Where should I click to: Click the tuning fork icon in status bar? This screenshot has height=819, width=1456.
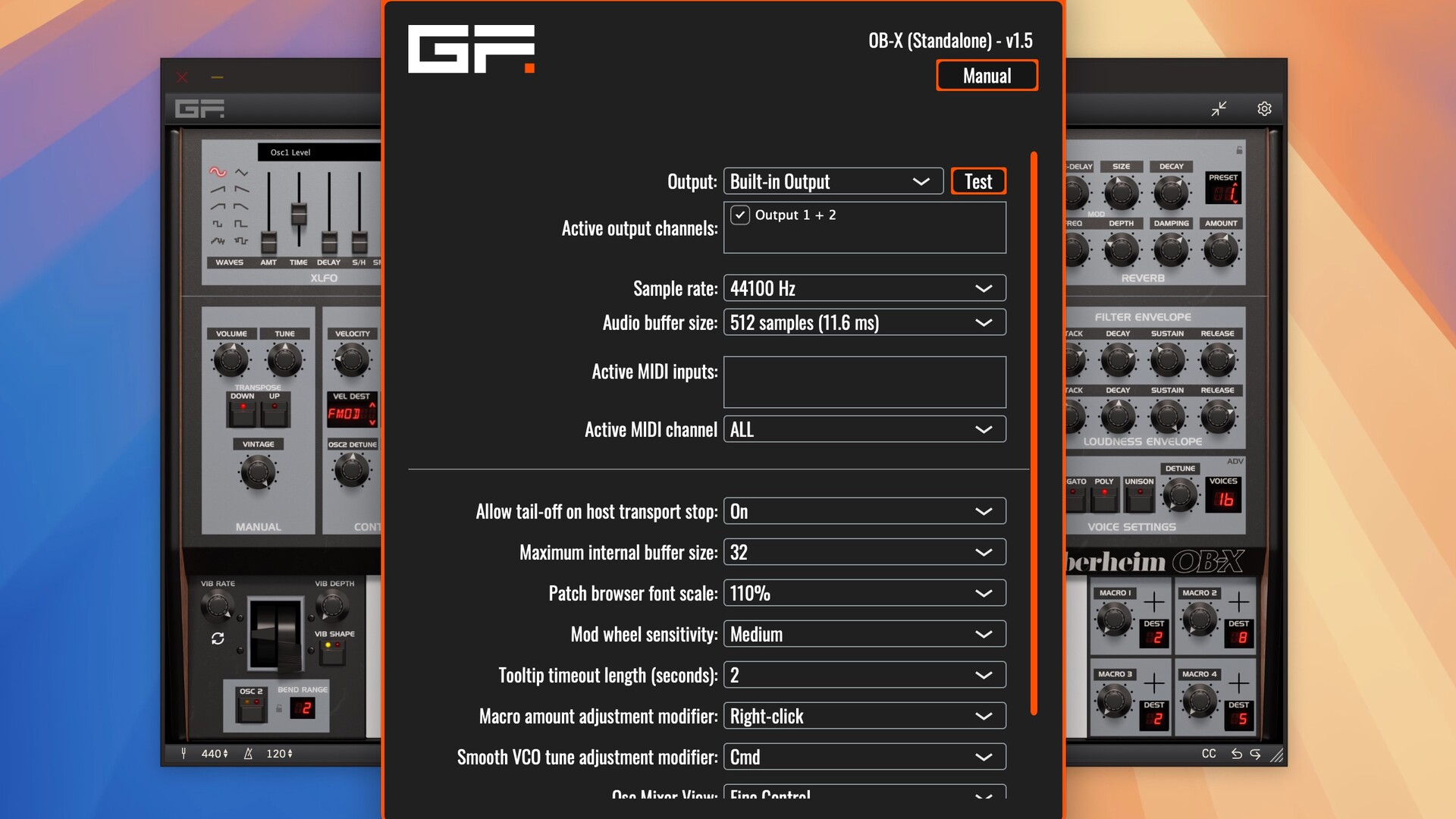(184, 753)
